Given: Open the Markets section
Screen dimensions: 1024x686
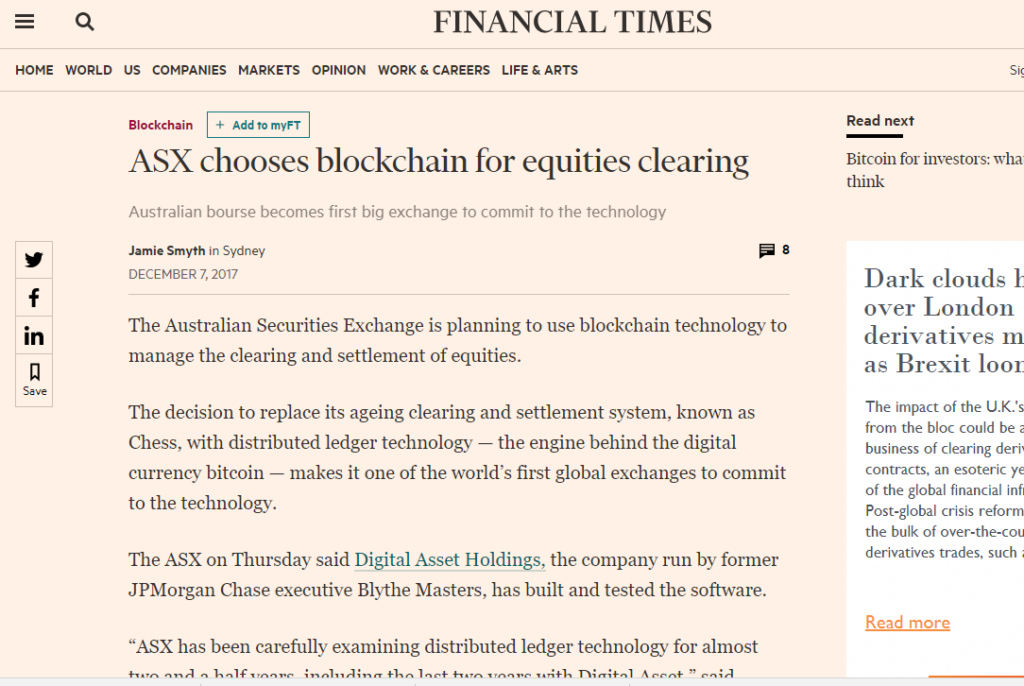Looking at the screenshot, I should [269, 70].
